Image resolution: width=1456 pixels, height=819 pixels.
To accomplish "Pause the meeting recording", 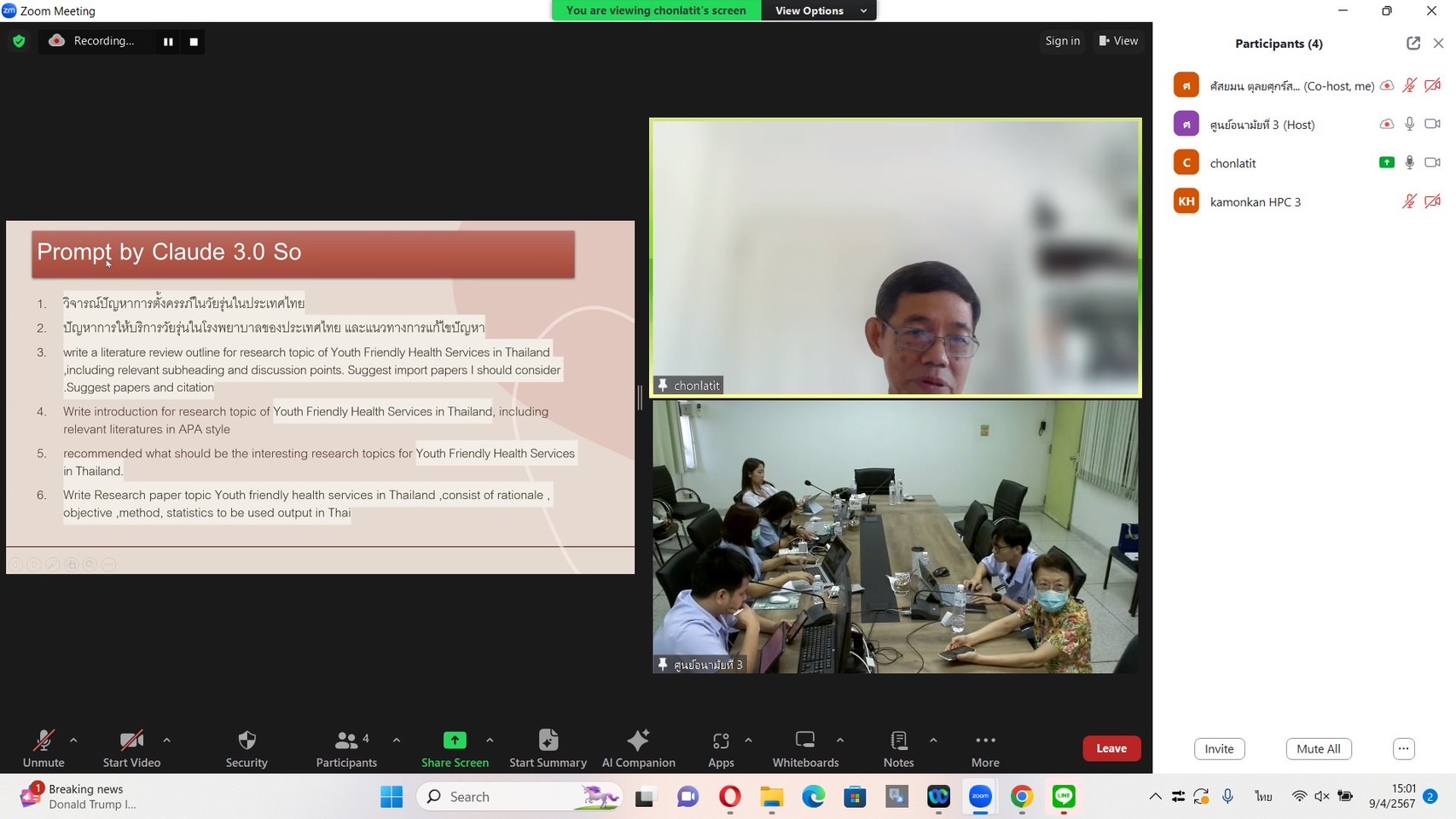I will pos(168,41).
